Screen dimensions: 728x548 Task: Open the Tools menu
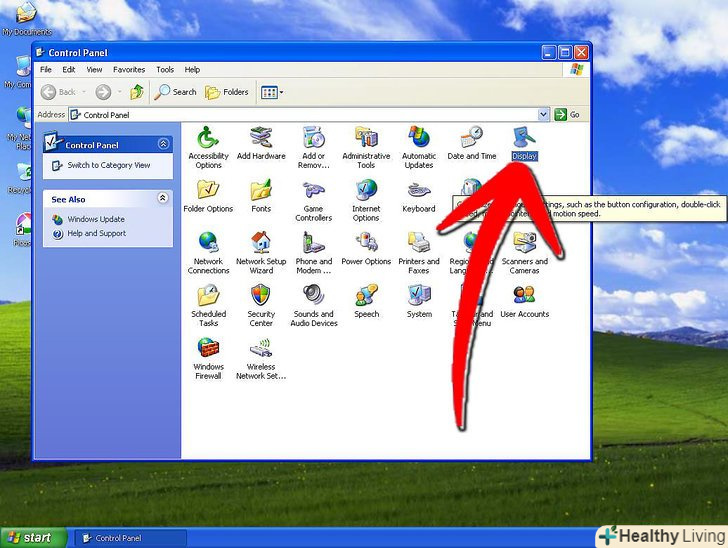165,70
